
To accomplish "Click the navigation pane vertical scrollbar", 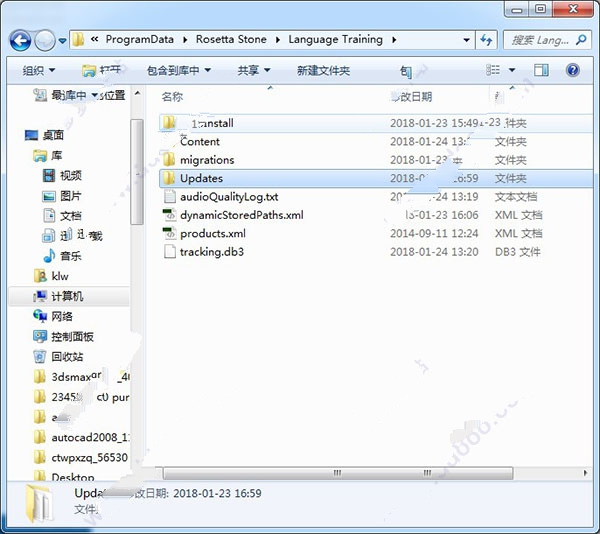I will (137, 171).
